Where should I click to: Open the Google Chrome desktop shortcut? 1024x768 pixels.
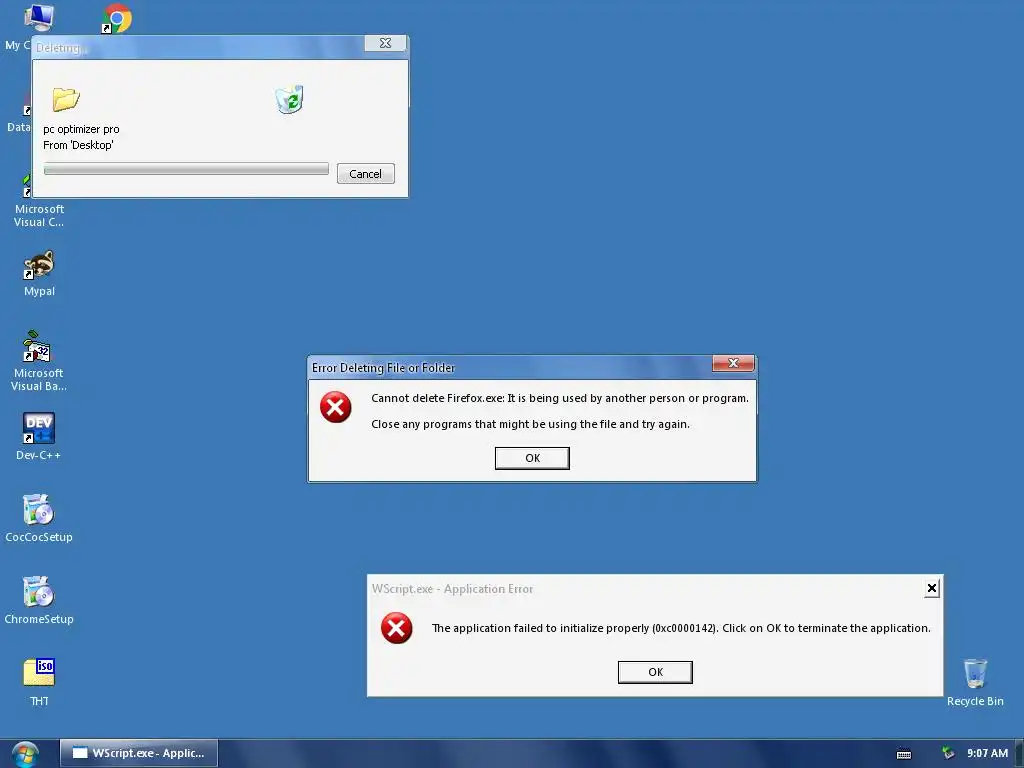[x=117, y=18]
